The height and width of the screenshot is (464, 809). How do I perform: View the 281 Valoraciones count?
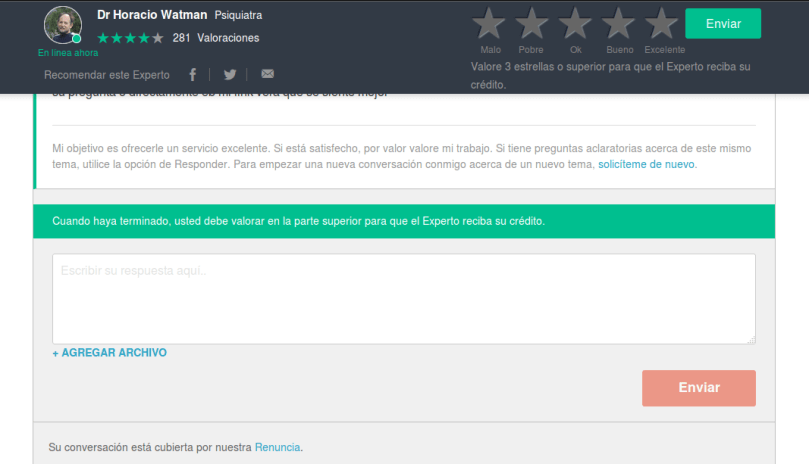click(x=215, y=38)
